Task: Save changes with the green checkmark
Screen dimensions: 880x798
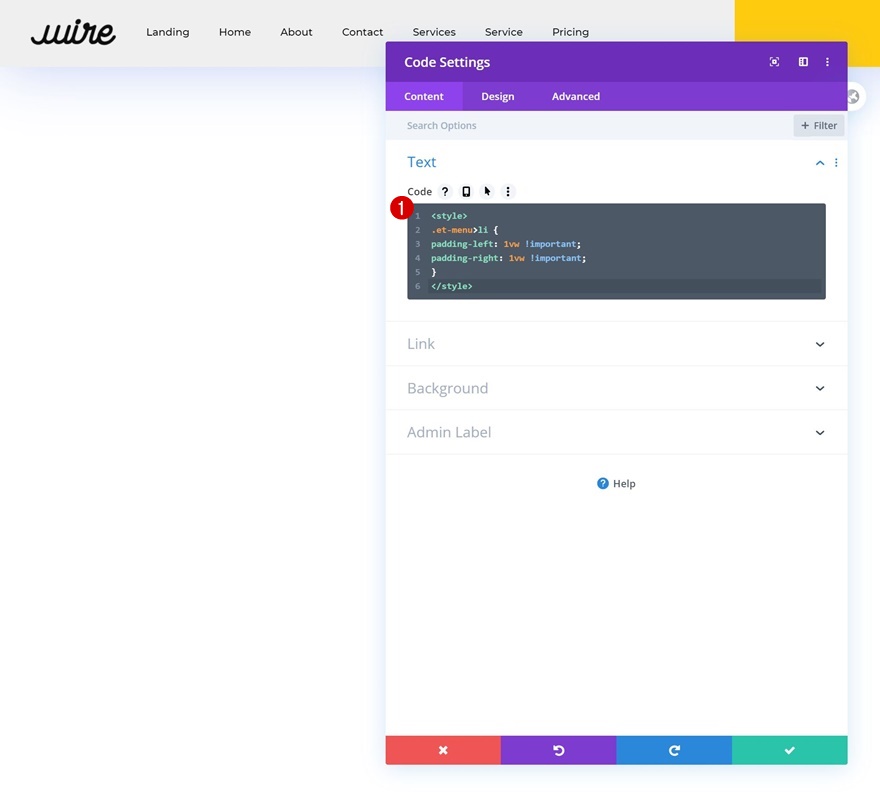Action: [x=790, y=750]
